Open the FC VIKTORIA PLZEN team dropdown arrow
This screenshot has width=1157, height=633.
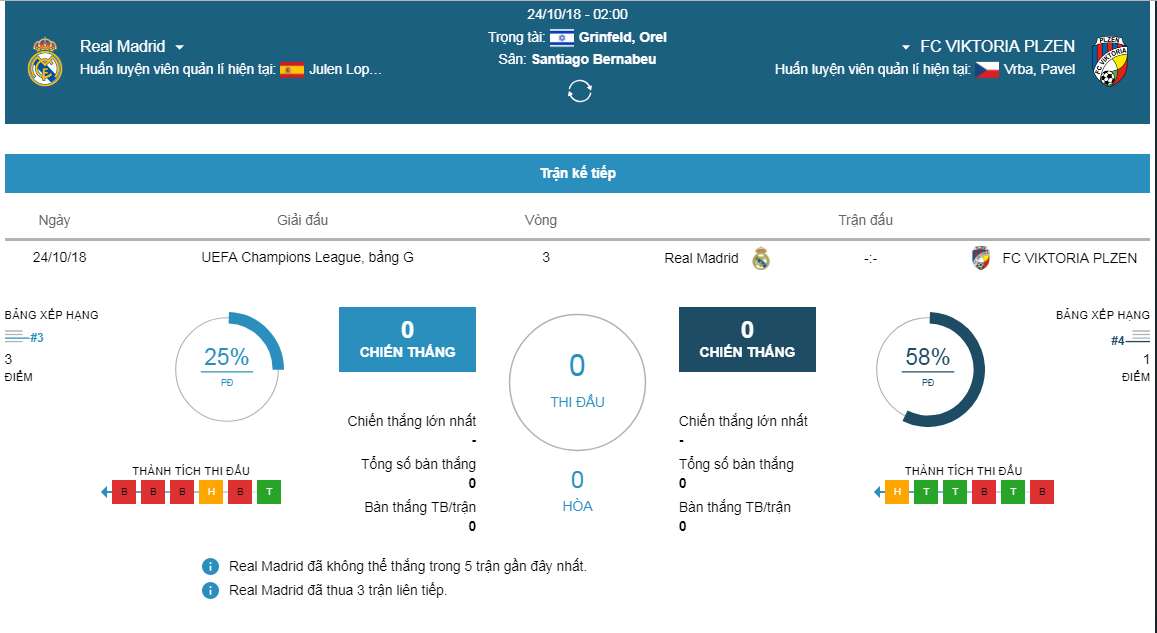coord(905,47)
